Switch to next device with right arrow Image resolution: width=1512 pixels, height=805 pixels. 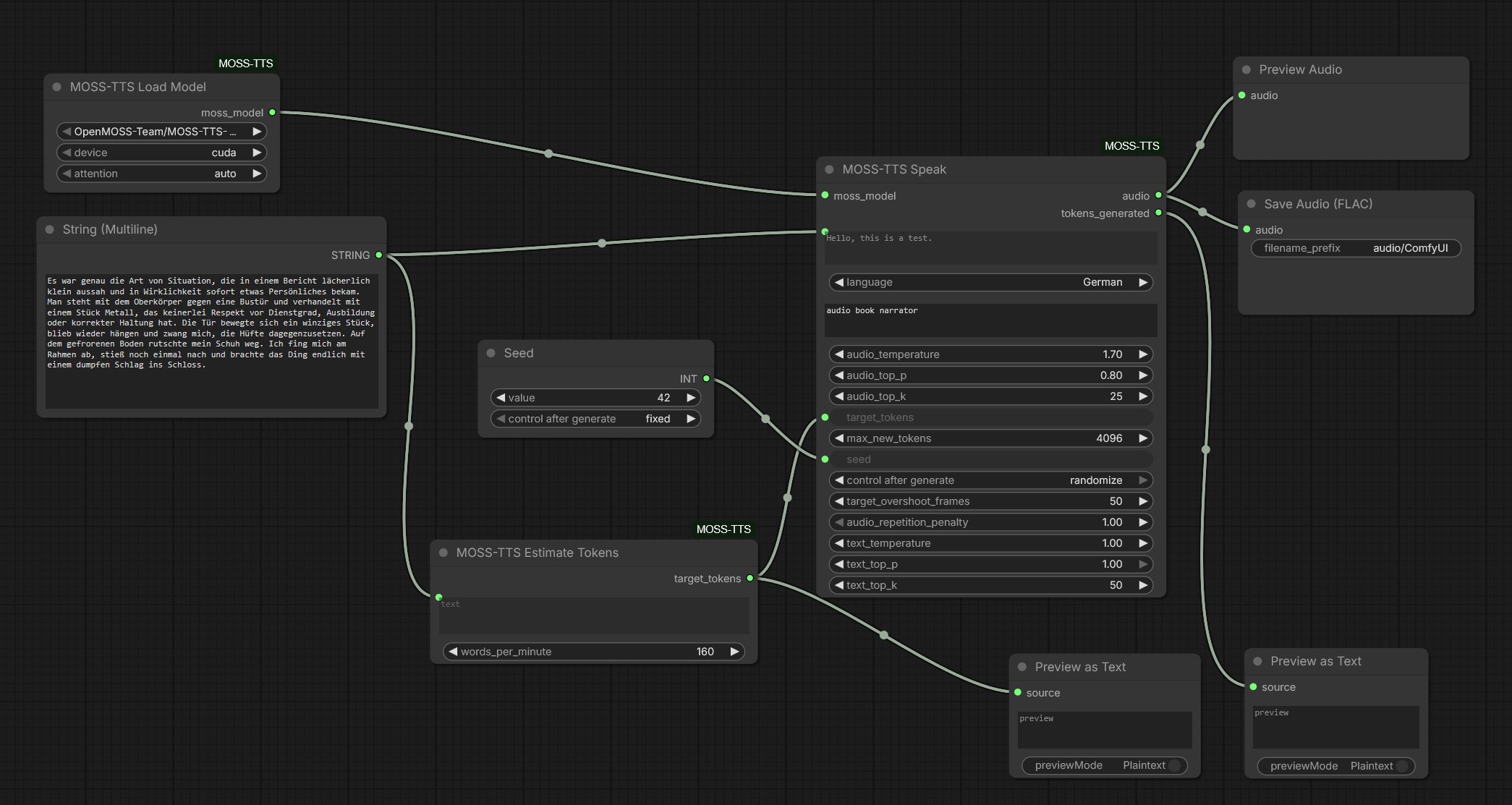[257, 153]
